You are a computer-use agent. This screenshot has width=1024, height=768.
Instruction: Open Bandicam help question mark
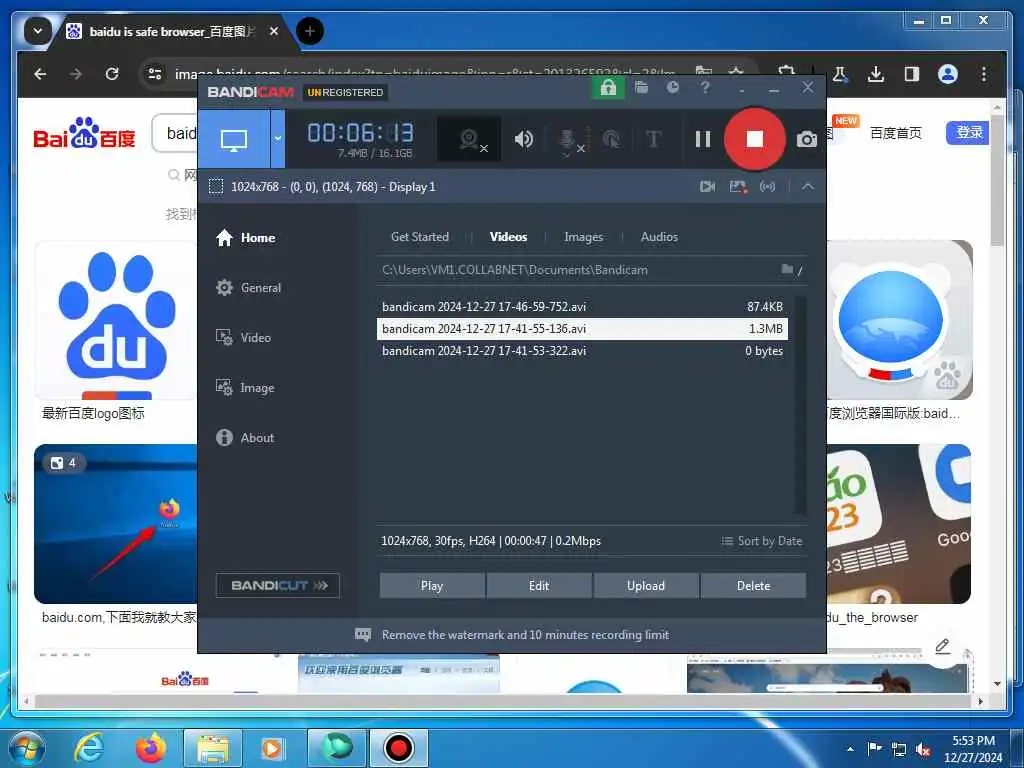click(x=705, y=88)
